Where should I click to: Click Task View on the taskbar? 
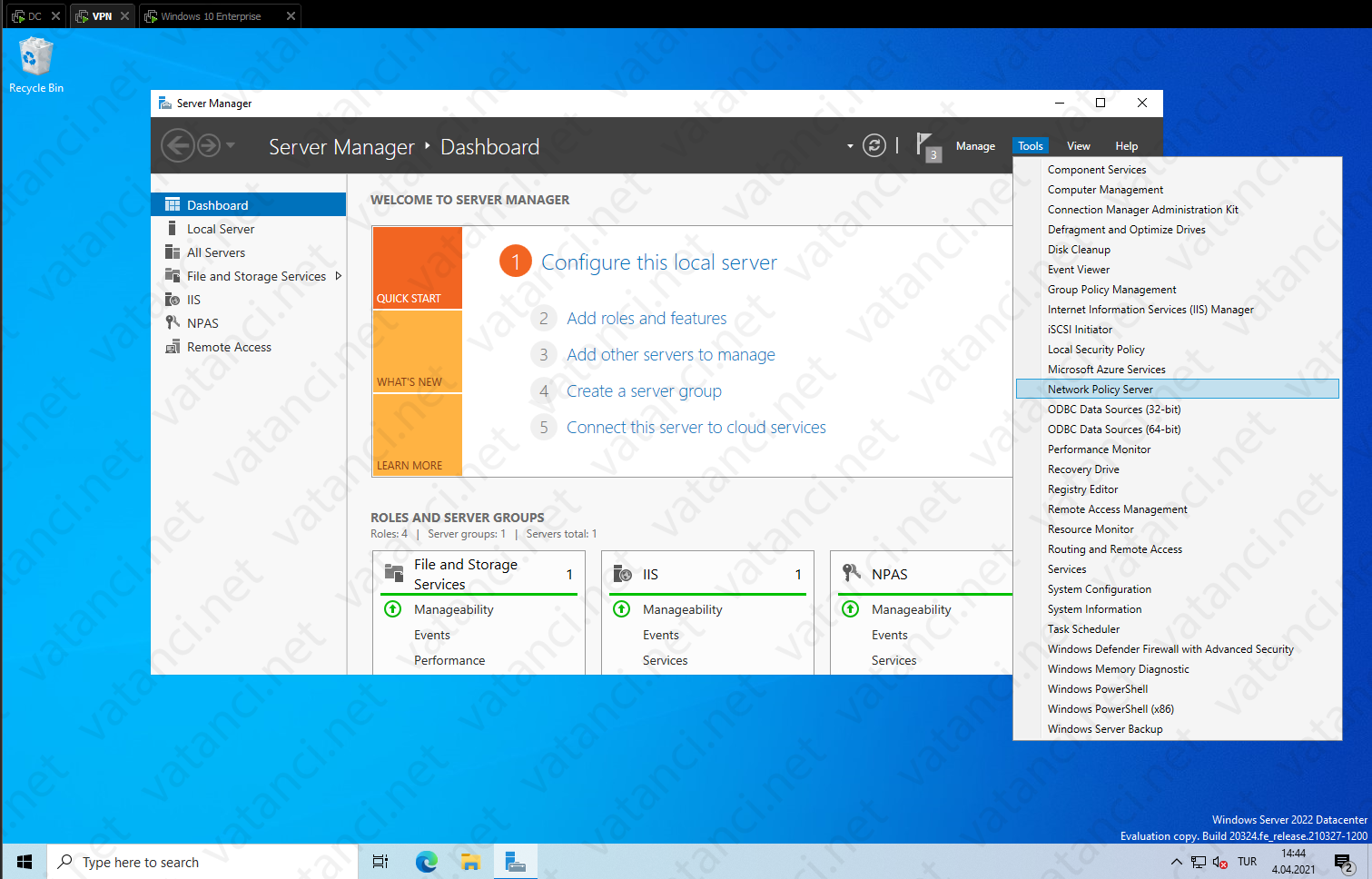click(380, 861)
